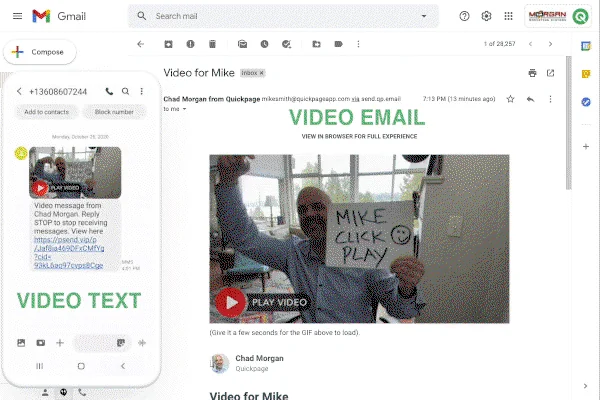Reply to email using arrow icon
600x400 pixels.
[x=530, y=99]
